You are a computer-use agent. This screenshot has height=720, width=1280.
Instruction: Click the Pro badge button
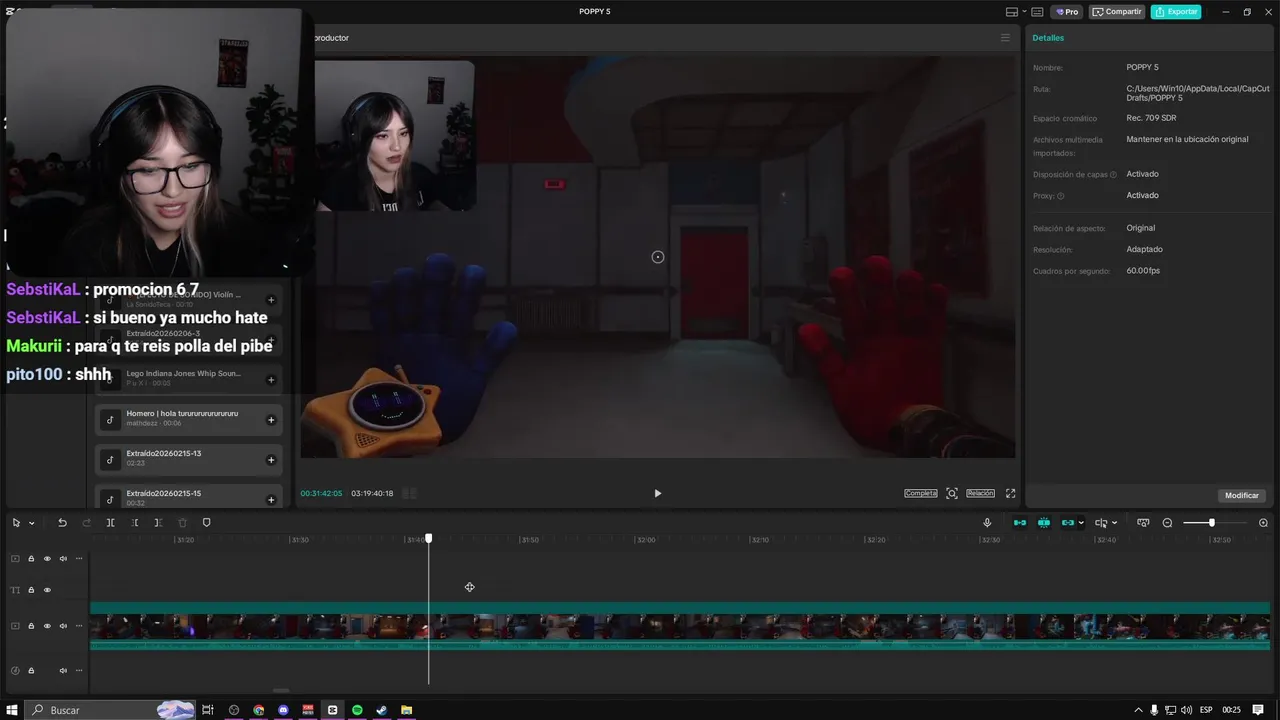(1066, 12)
